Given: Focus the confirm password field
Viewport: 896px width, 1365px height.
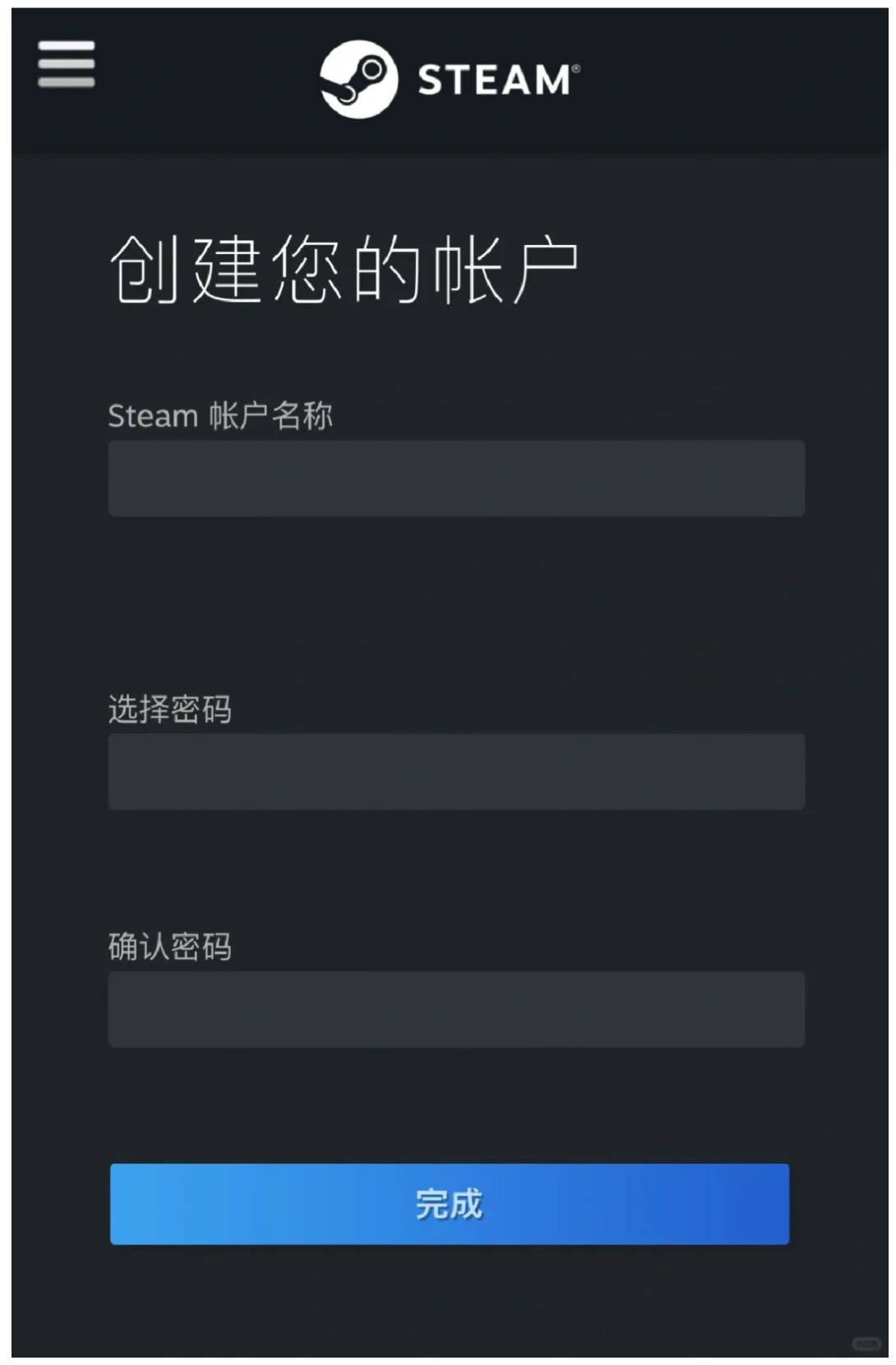Looking at the screenshot, I should pos(456,1009).
